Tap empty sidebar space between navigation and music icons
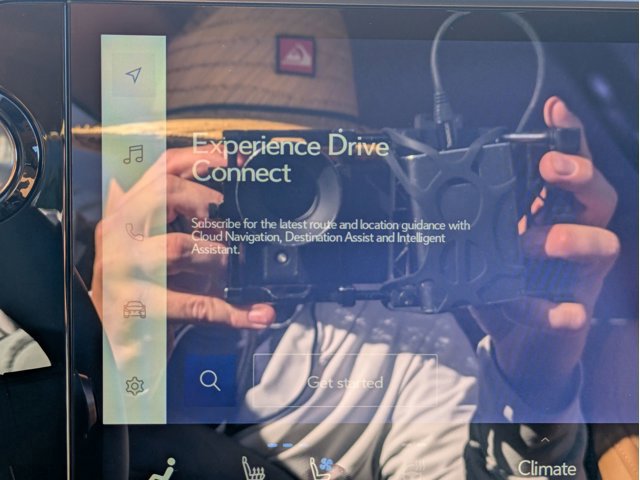The image size is (640, 480). tap(133, 115)
